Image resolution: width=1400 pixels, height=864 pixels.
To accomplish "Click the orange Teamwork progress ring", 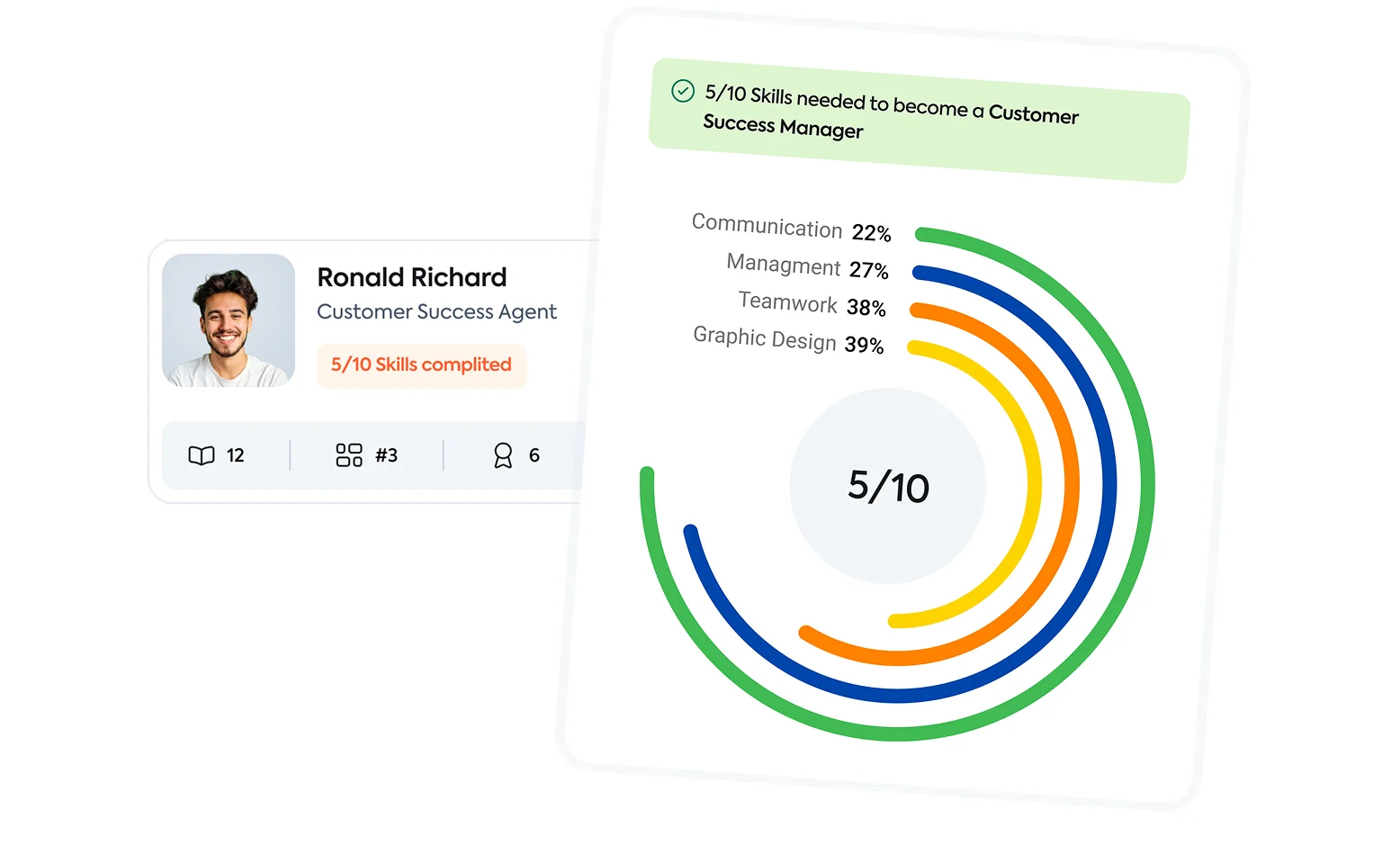I will (x=1072, y=486).
